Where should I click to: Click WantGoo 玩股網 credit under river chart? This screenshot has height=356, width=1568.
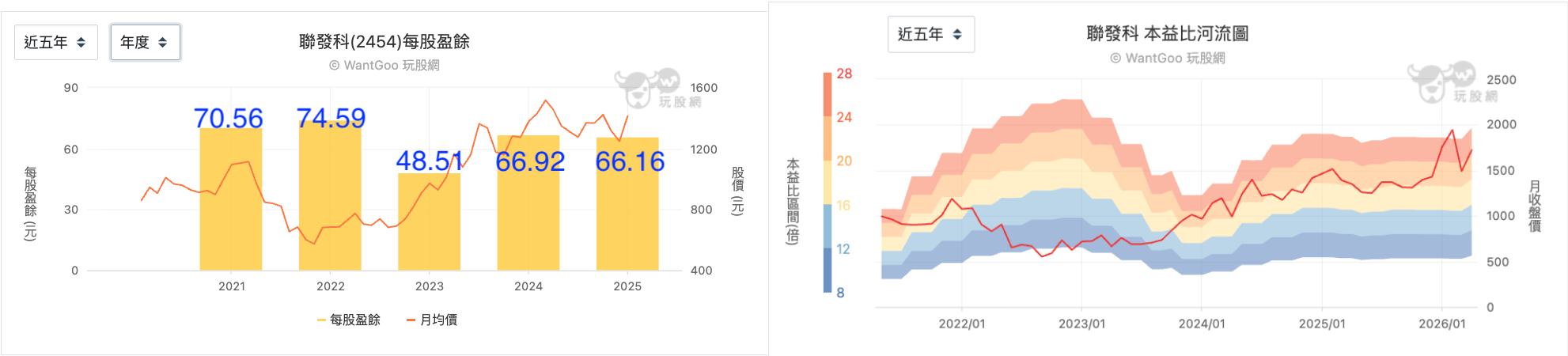1168,58
